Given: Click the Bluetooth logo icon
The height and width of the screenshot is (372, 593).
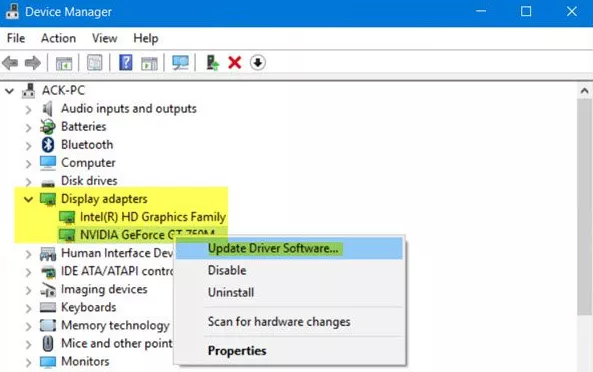Looking at the screenshot, I should 48,144.
